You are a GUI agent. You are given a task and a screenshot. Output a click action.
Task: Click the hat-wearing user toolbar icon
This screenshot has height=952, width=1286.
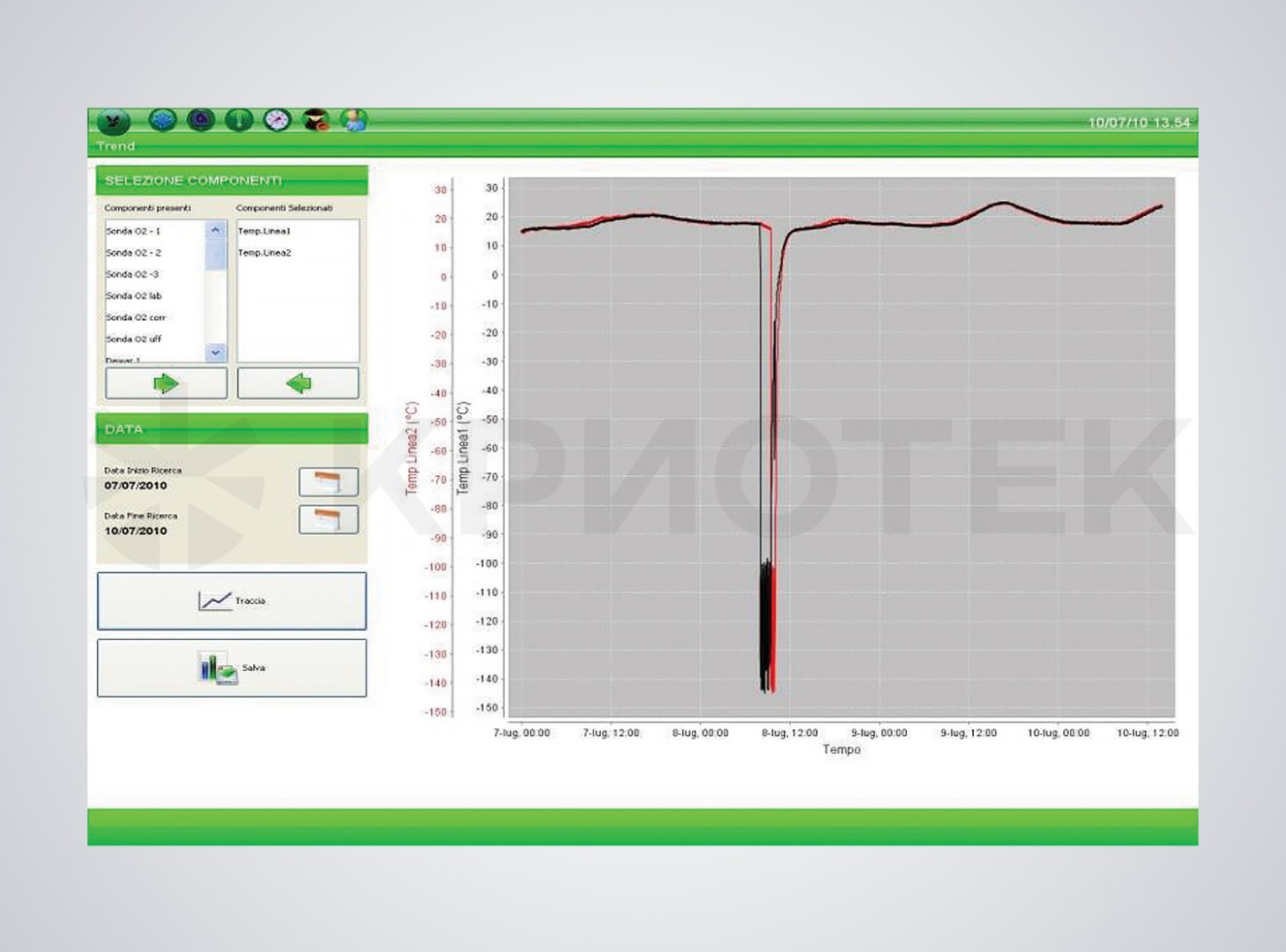[x=316, y=120]
